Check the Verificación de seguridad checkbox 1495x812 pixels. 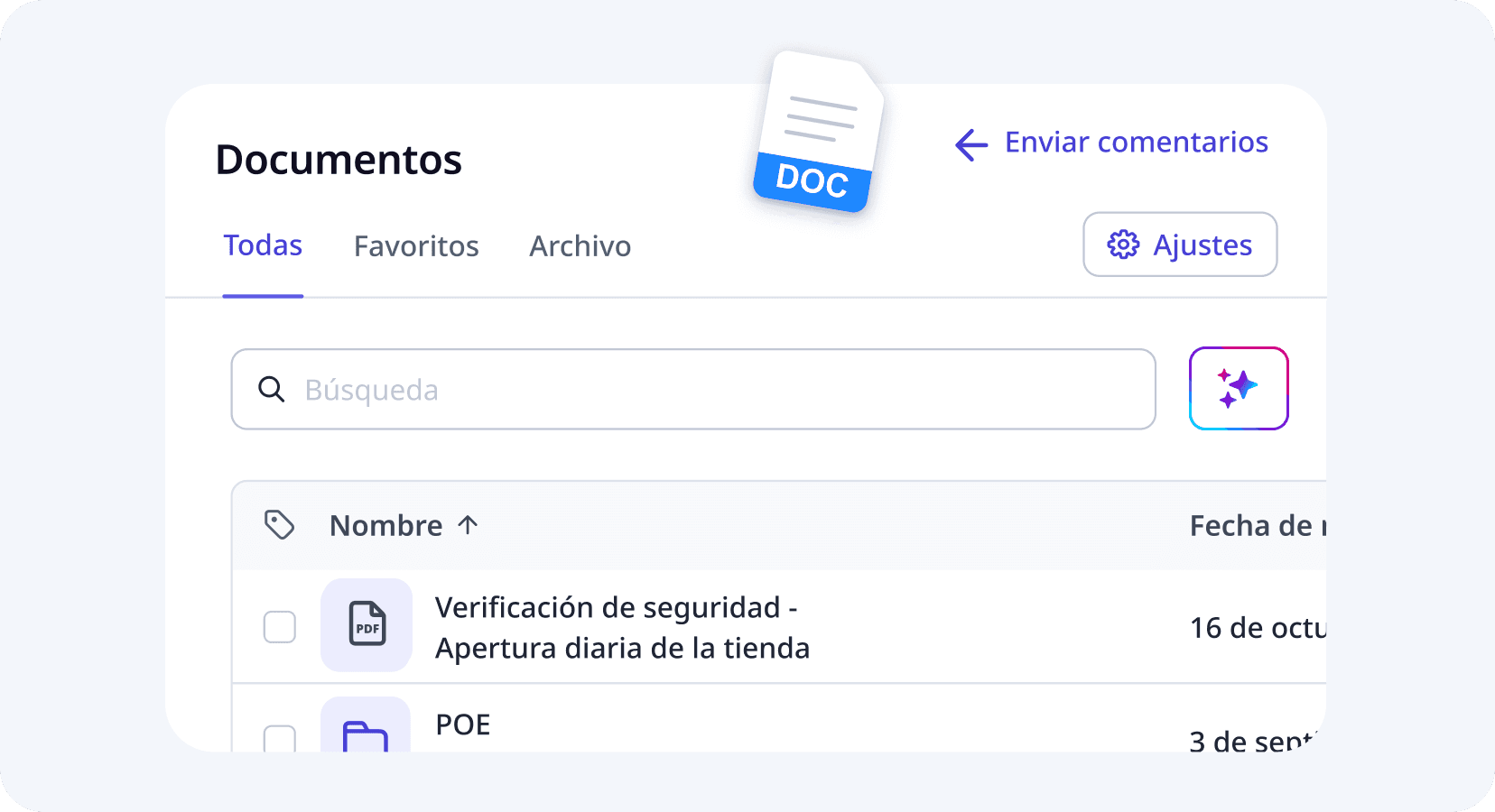pyautogui.click(x=280, y=626)
